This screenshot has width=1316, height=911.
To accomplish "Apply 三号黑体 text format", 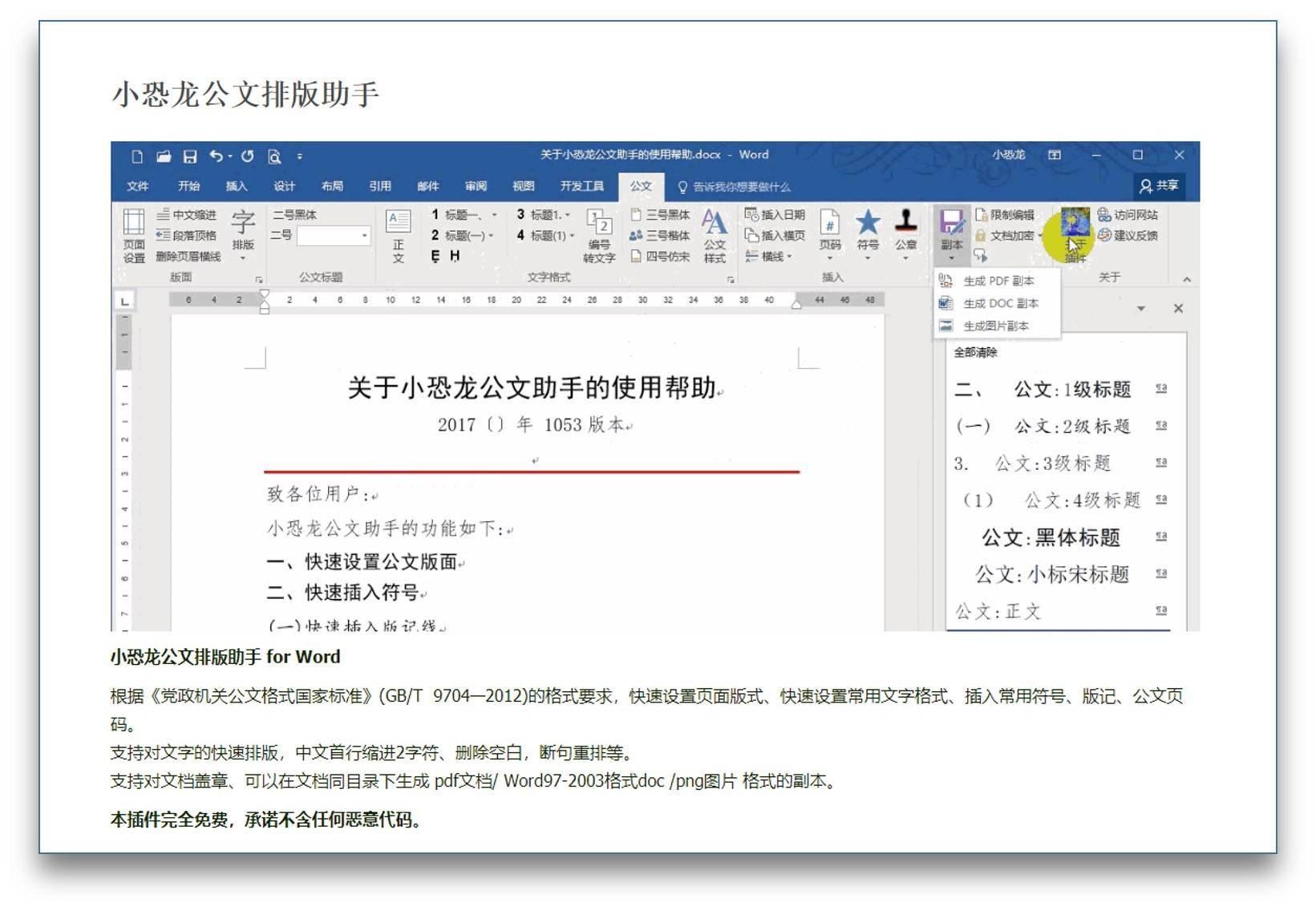I will pyautogui.click(x=660, y=215).
